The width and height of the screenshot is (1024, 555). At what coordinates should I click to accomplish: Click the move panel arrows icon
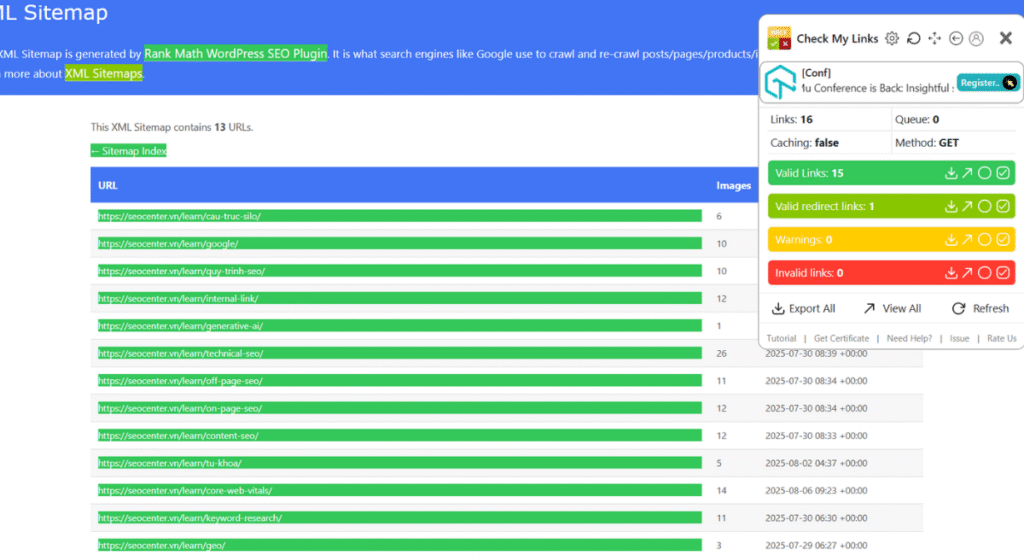935,39
